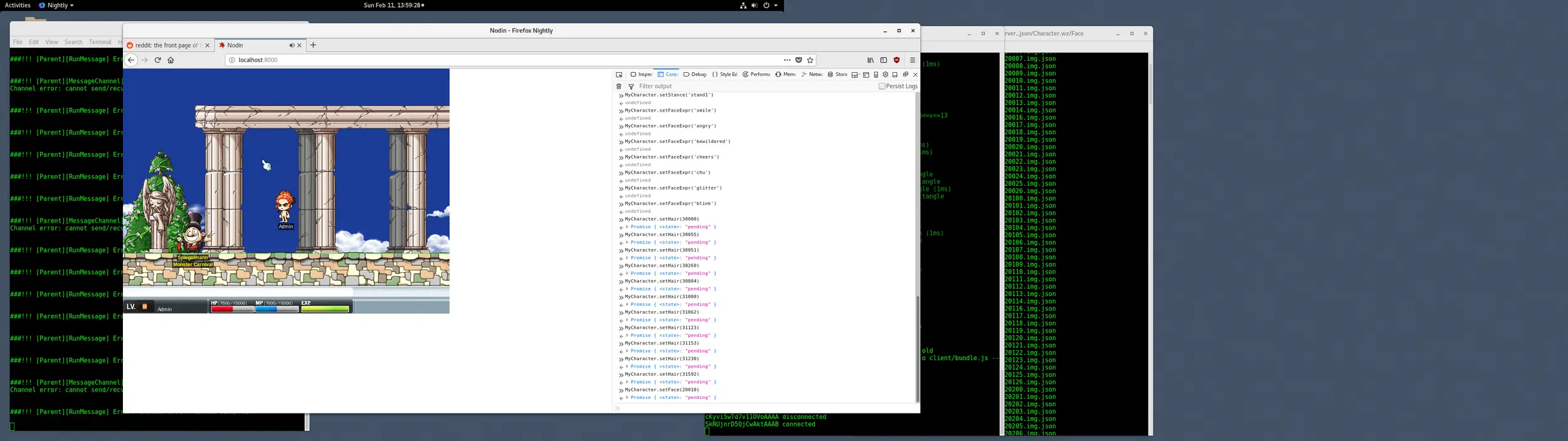The height and width of the screenshot is (441, 1568).
Task: Open the page actions three-dot menu
Action: pyautogui.click(x=787, y=60)
